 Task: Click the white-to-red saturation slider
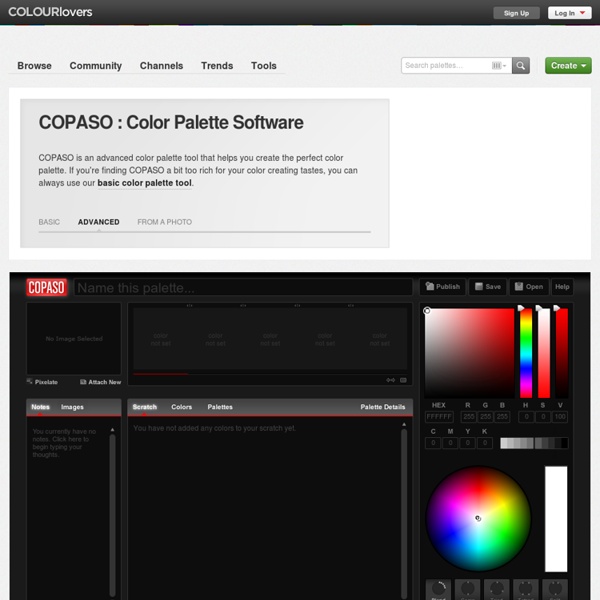tap(544, 354)
